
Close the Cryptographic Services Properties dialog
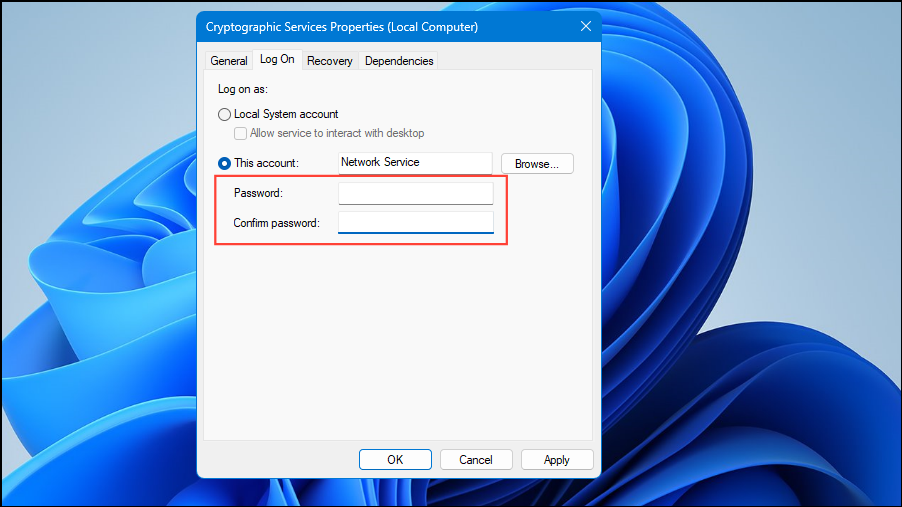[x=586, y=26]
